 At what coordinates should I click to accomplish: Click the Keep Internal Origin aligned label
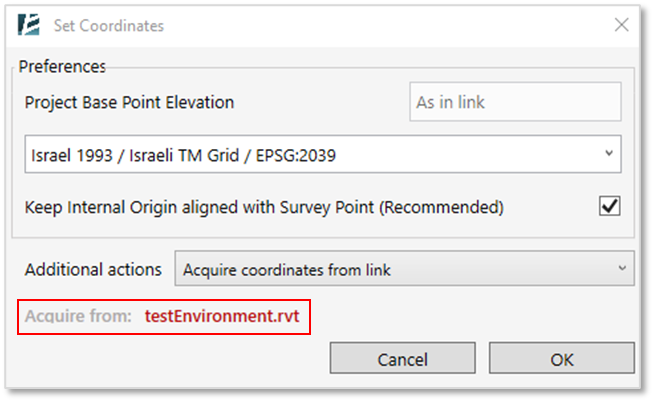pos(264,207)
